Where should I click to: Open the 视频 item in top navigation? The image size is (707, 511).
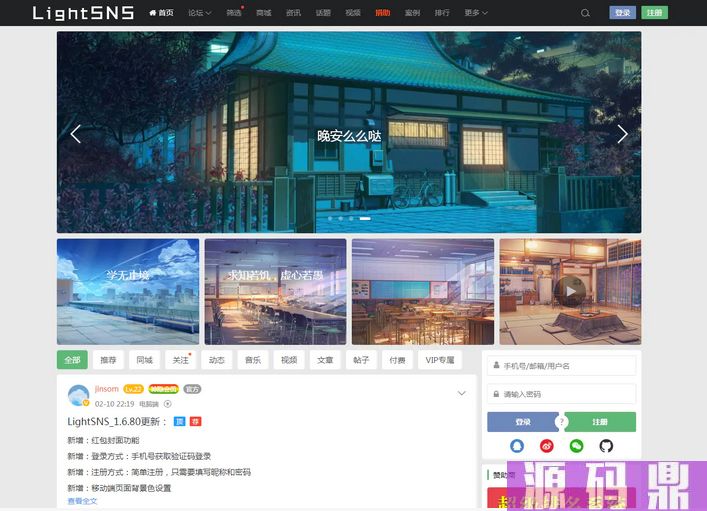[x=353, y=13]
